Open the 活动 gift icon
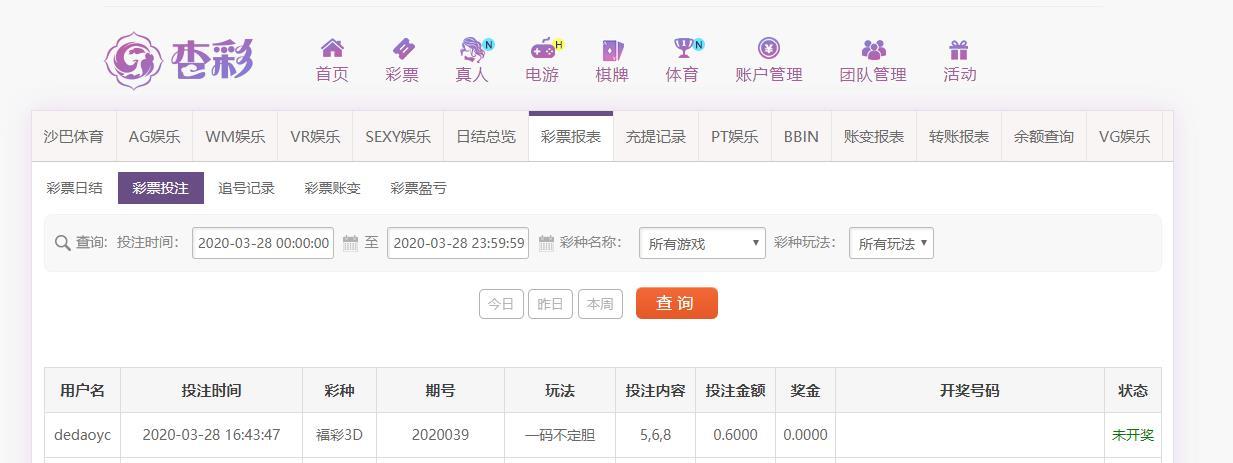This screenshot has height=463, width=1233. [959, 49]
